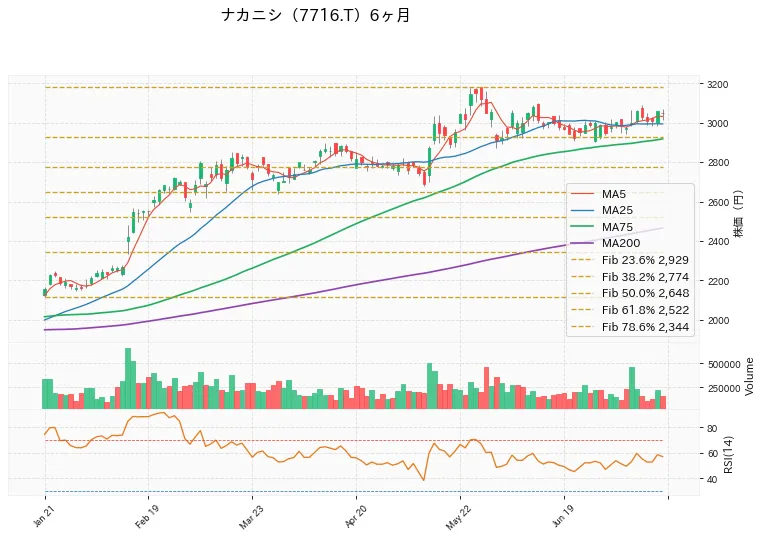The image size is (764, 539).
Task: Click the tallest green volume bar in mid-February
Action: (128, 378)
